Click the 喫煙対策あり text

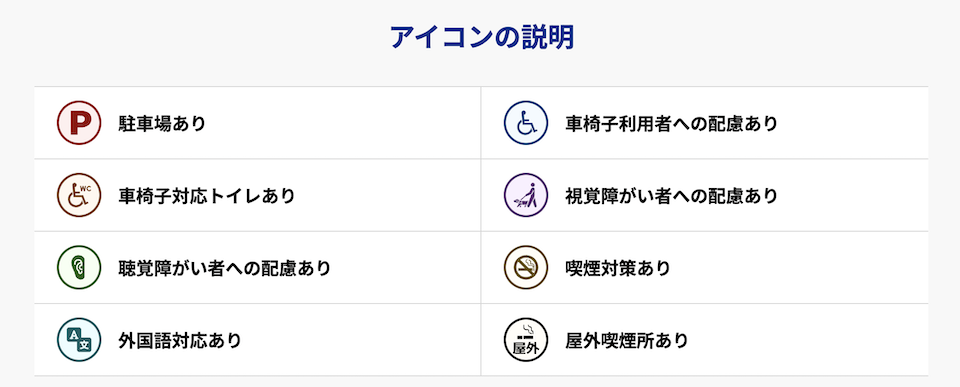[x=618, y=268]
